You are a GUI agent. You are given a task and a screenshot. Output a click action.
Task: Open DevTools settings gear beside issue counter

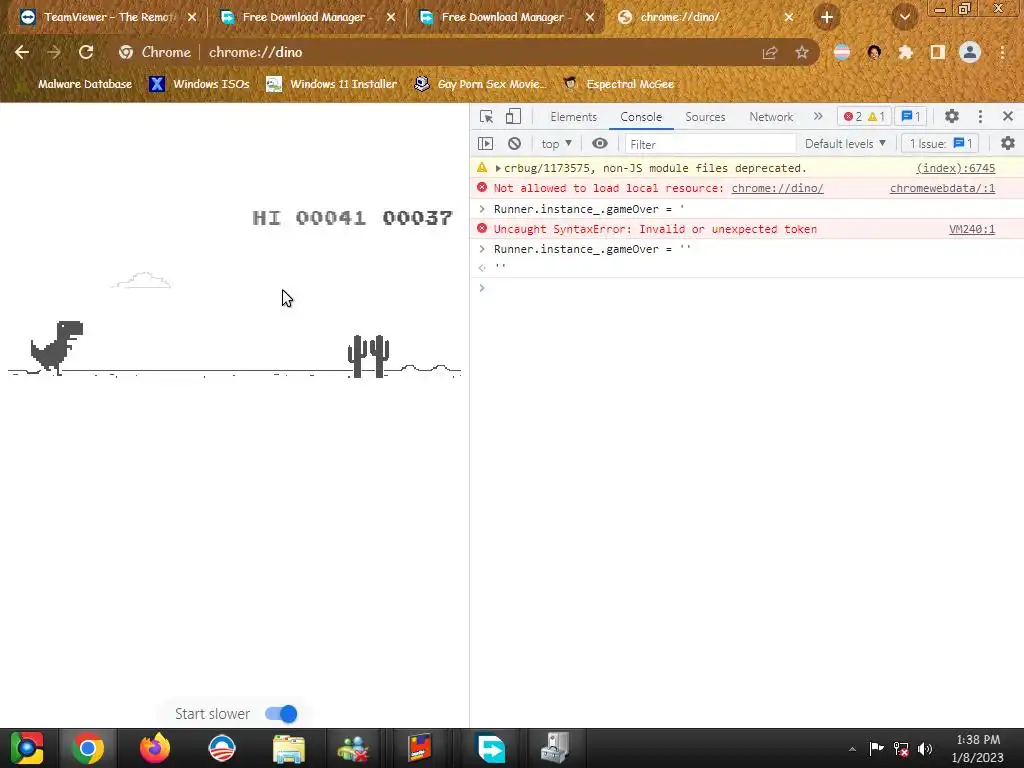point(952,116)
